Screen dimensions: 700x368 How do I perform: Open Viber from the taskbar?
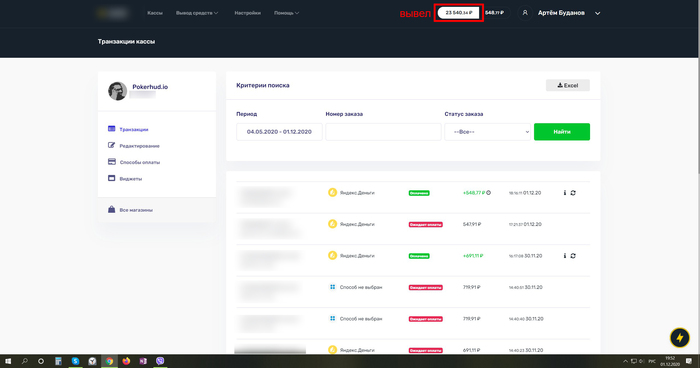[160, 361]
